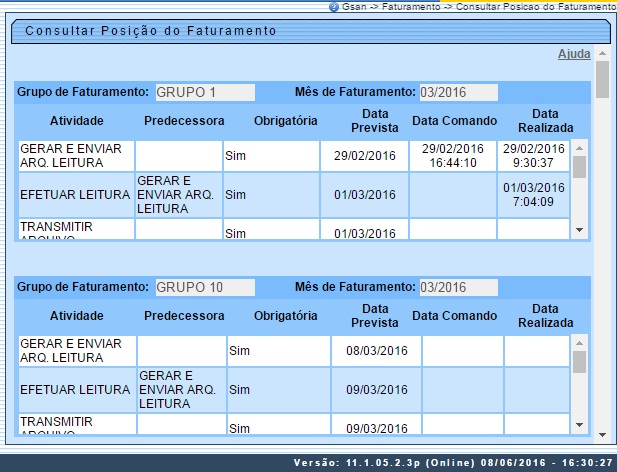The image size is (617, 472).
Task: Click the Data Realizada header in GRUPO 1 table
Action: (545, 121)
